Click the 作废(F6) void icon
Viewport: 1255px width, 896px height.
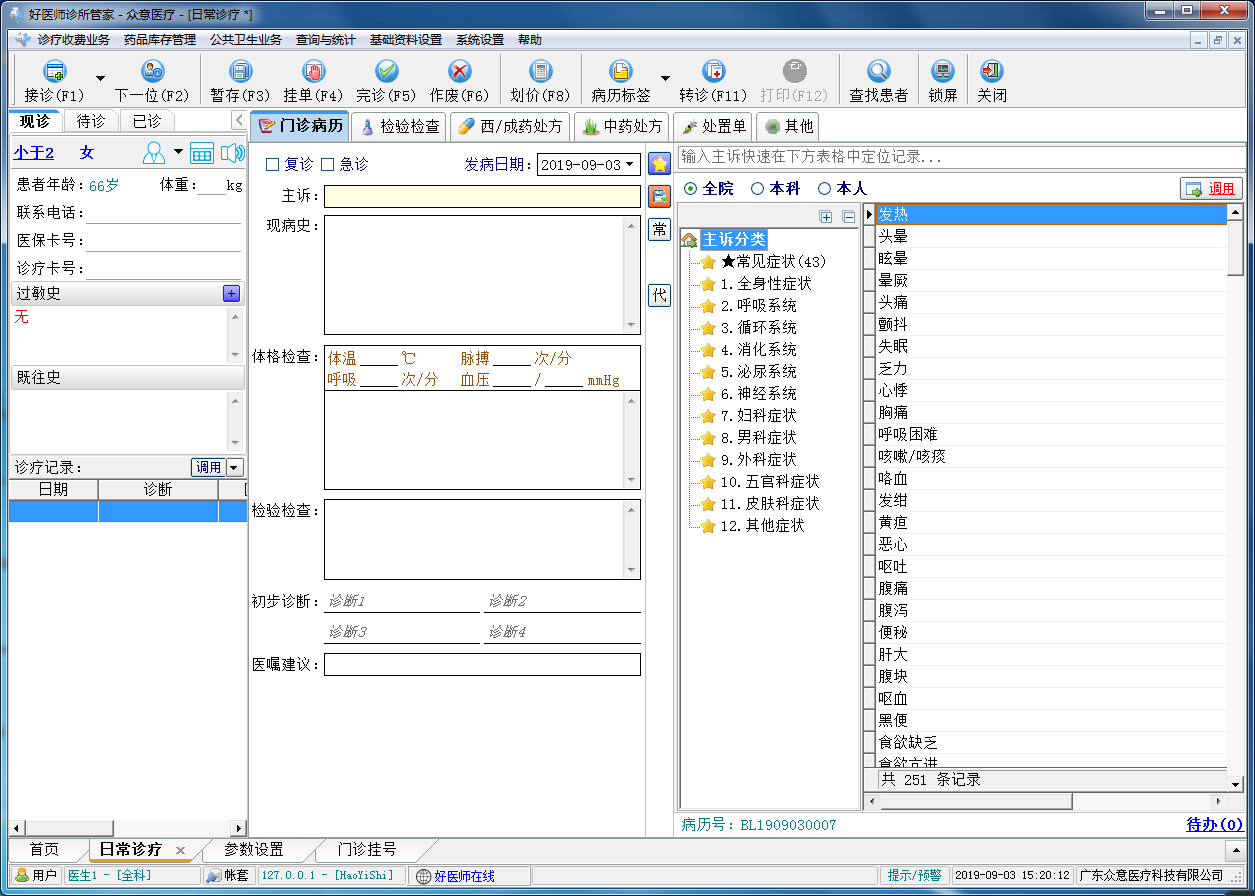click(459, 72)
